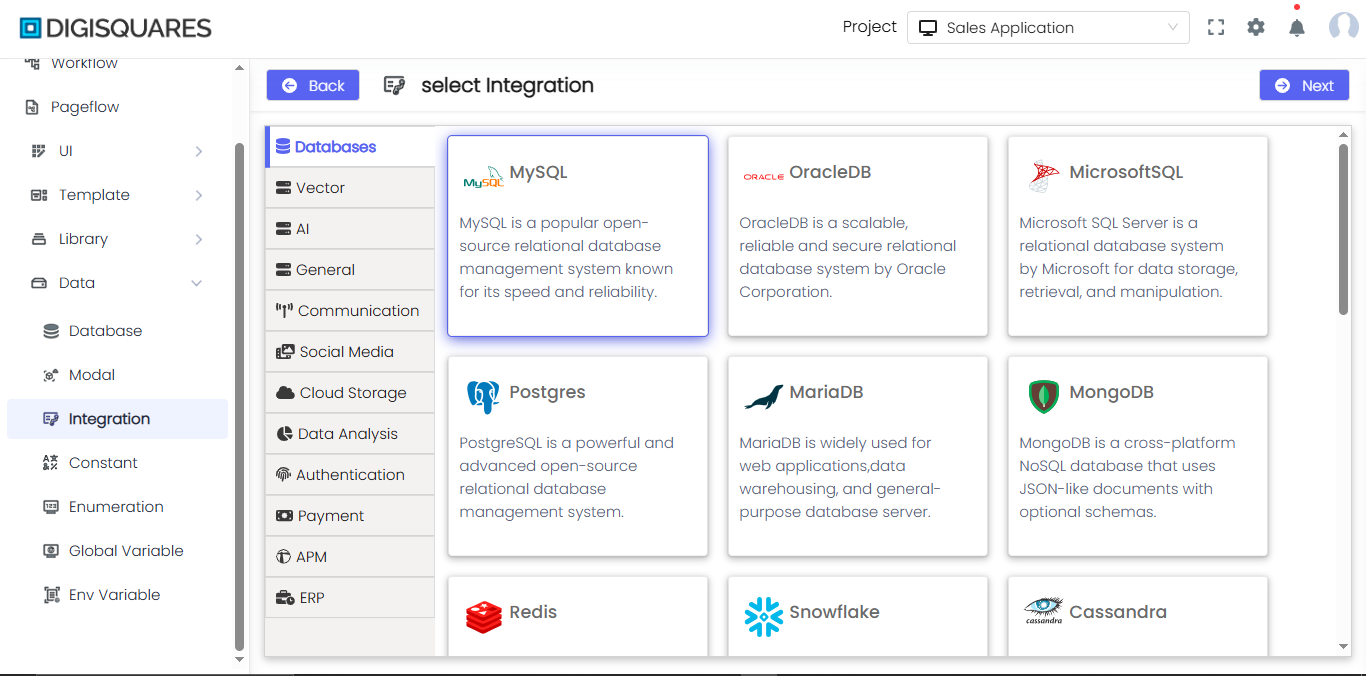This screenshot has height=676, width=1366.
Task: Click the Enumeration sidebar icon
Action: coord(51,507)
